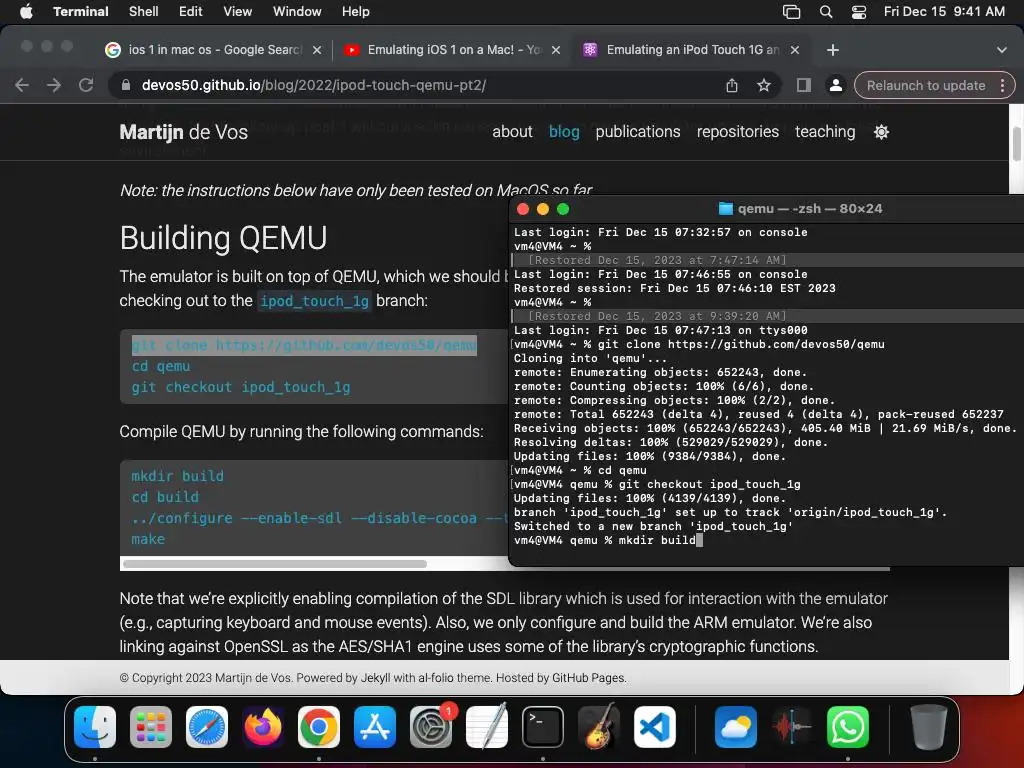Open Firefox from the Dock
Image resolution: width=1024 pixels, height=768 pixels.
(x=263, y=727)
